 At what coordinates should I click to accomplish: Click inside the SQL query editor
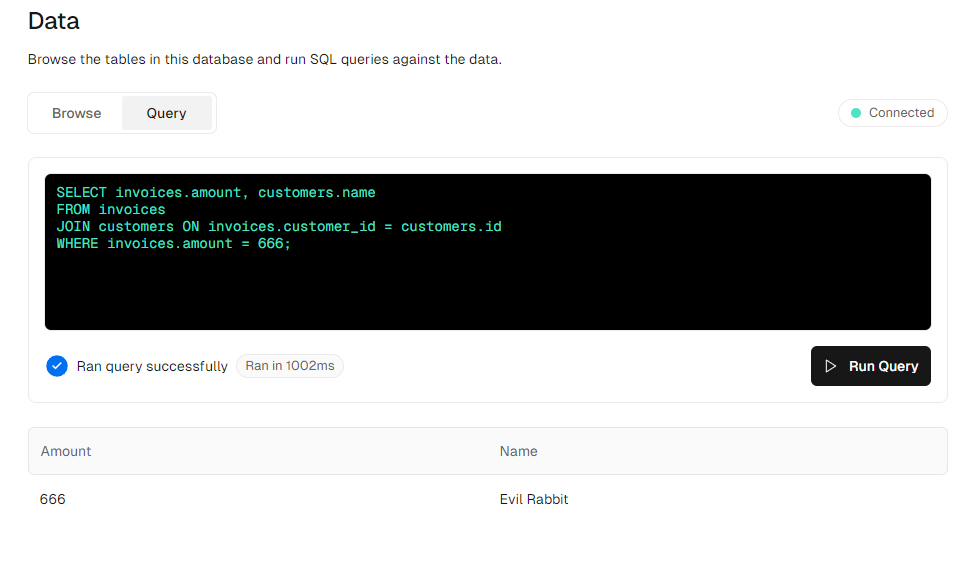488,252
